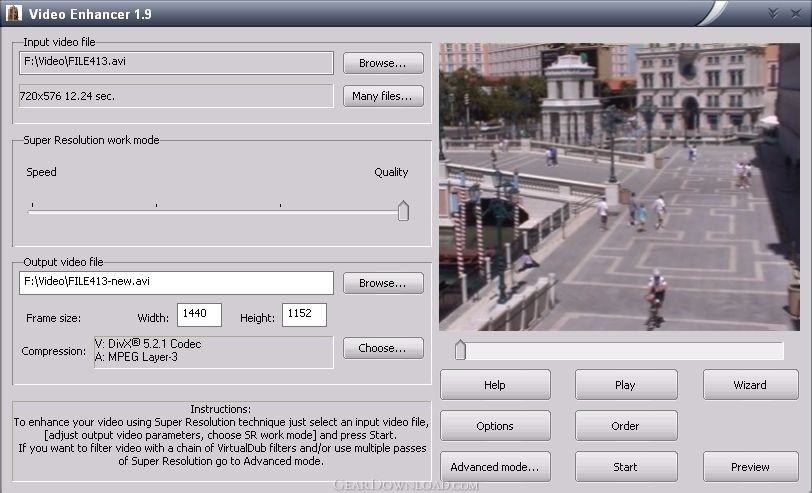Minimize window using title bar double-chevron icon
Screen dimensions: 812x493
tap(773, 13)
